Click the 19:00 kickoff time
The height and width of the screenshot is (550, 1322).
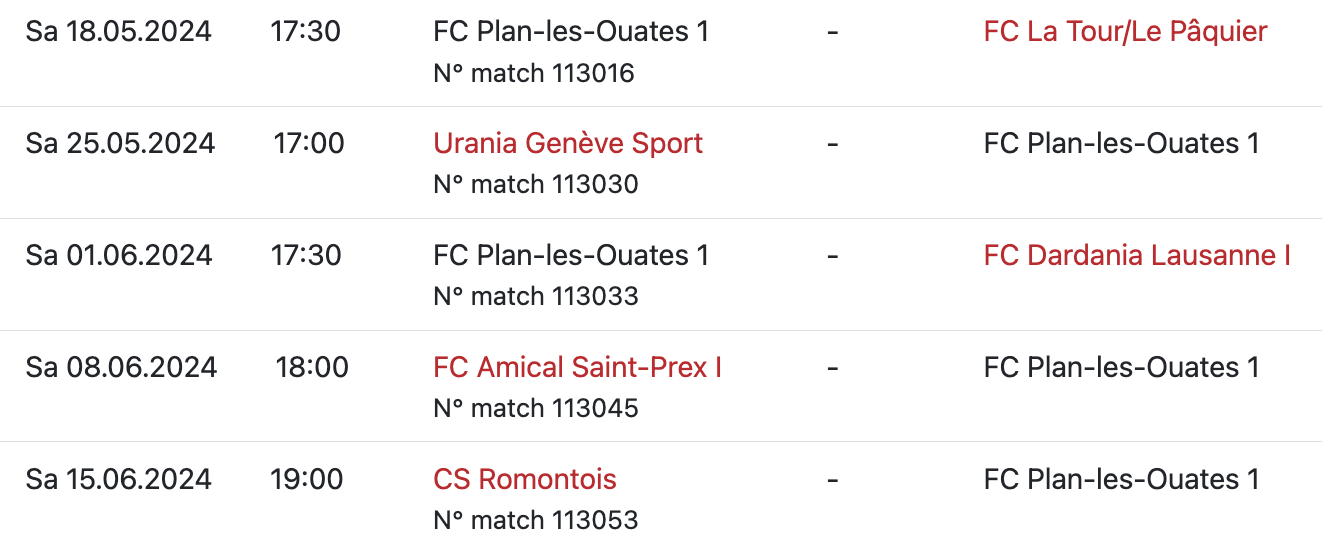(x=307, y=480)
